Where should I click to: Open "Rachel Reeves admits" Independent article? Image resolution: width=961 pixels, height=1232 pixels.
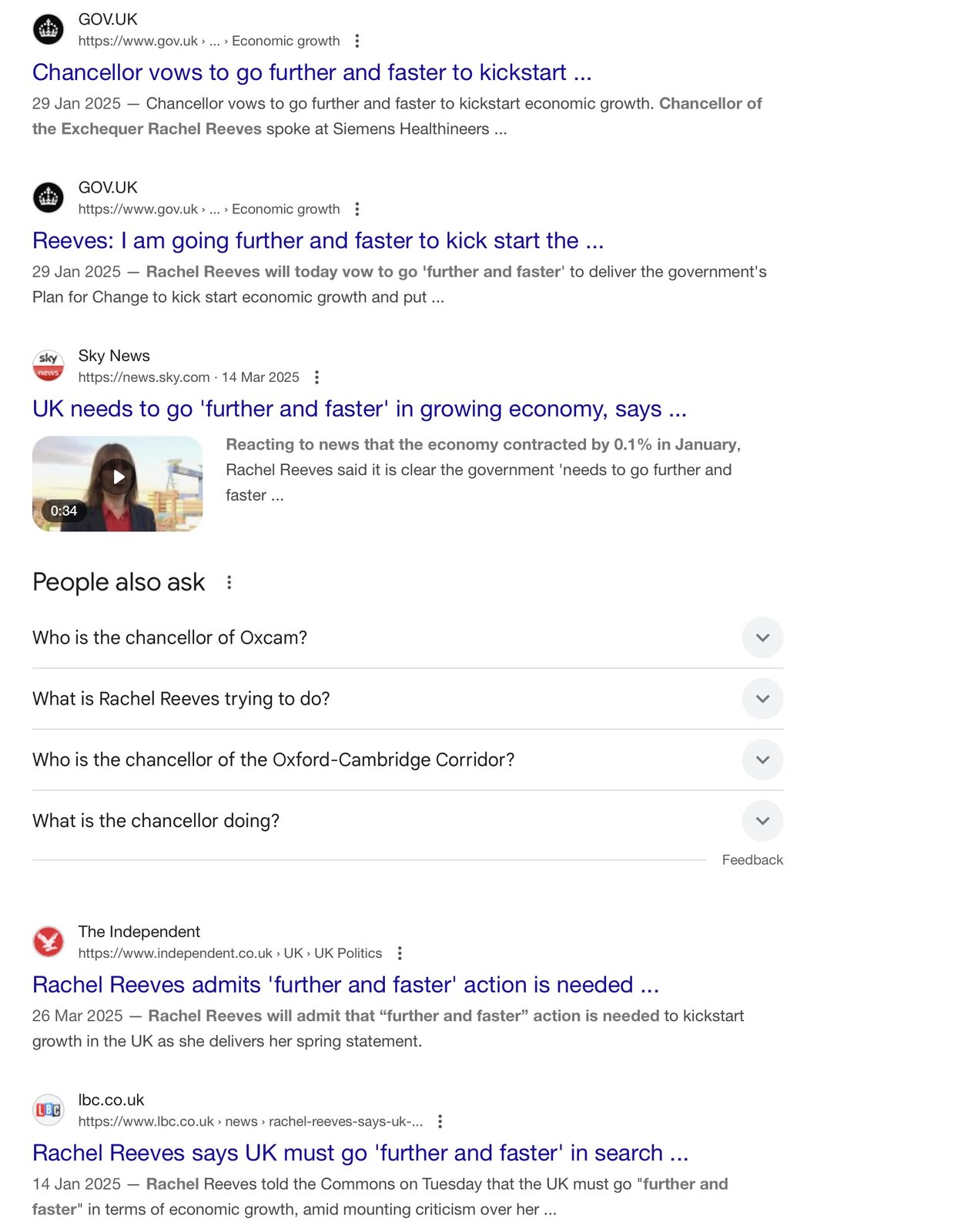pyautogui.click(x=346, y=985)
